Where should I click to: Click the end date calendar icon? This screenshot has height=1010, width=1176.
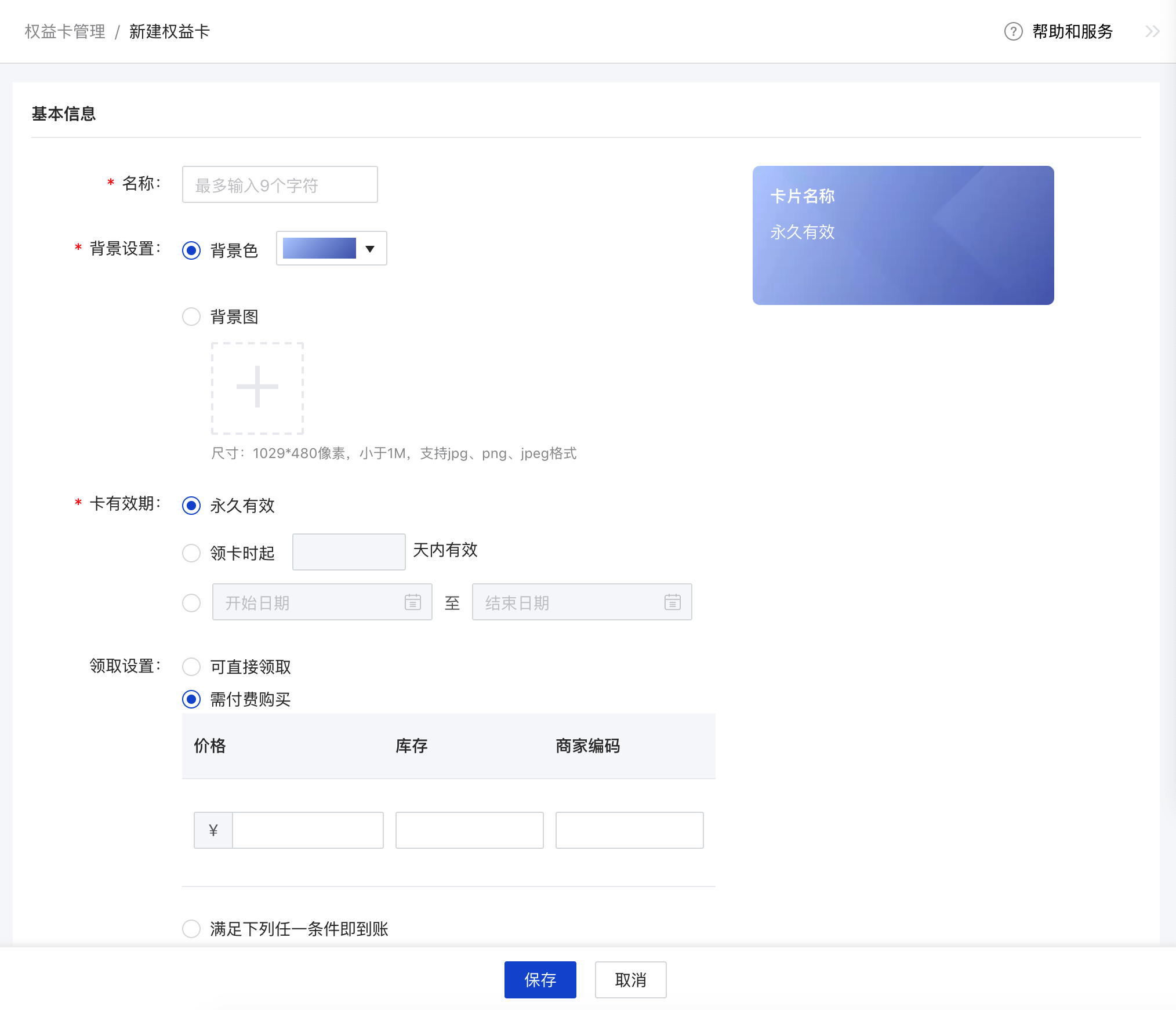673,602
